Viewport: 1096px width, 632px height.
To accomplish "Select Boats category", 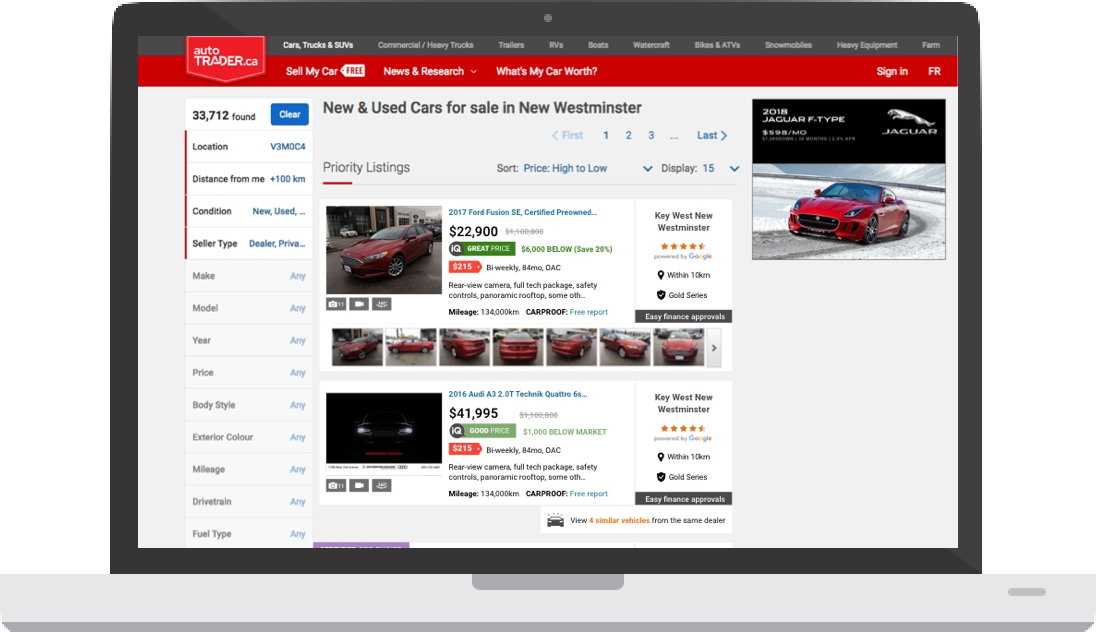I will 598,45.
